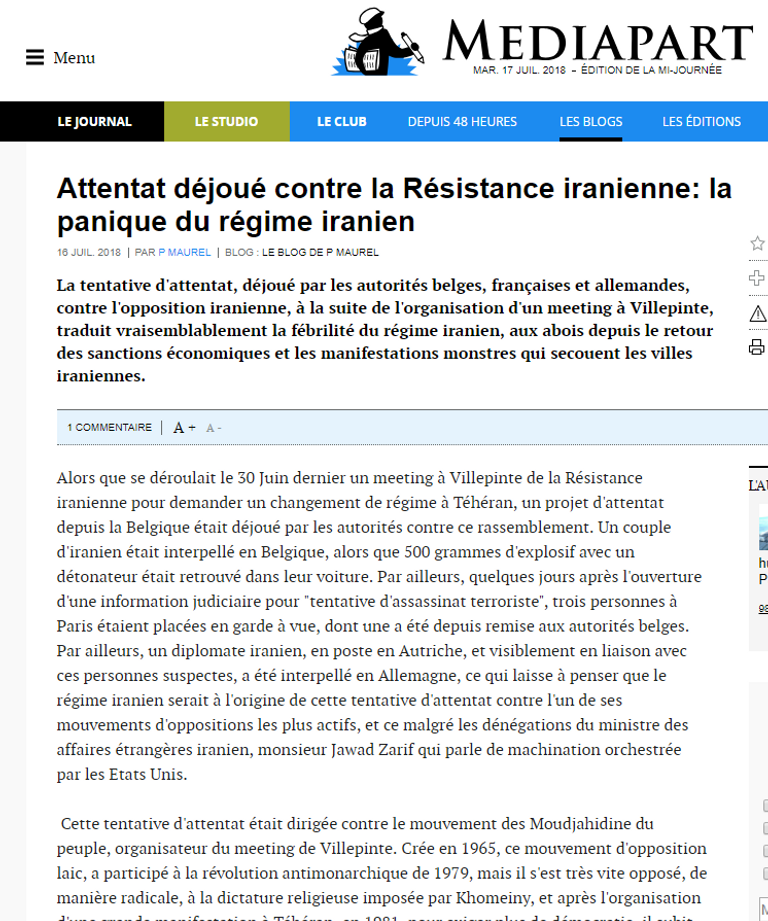This screenshot has width=768, height=921.
Task: Click the MEDIAPART title text
Action: (597, 40)
